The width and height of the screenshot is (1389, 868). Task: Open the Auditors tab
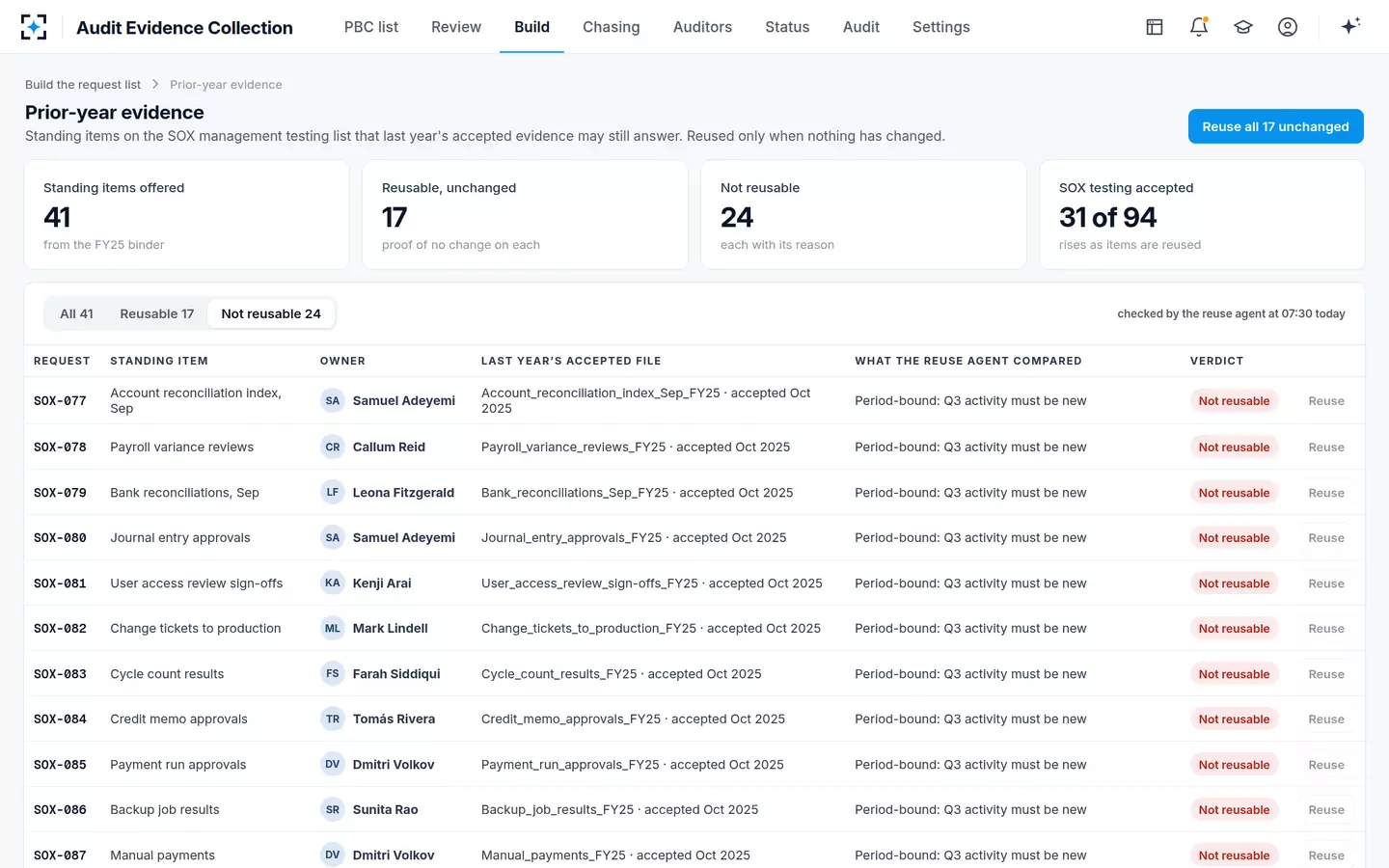point(702,27)
